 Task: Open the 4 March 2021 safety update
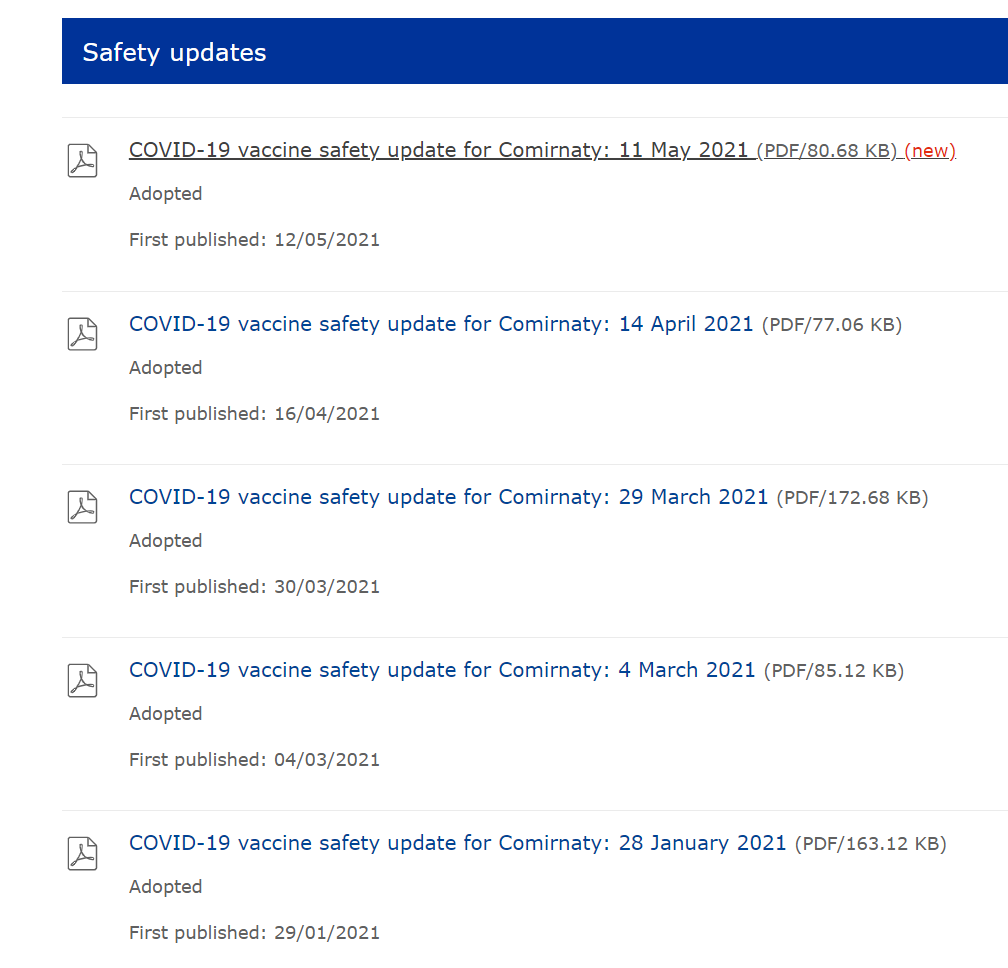click(442, 670)
